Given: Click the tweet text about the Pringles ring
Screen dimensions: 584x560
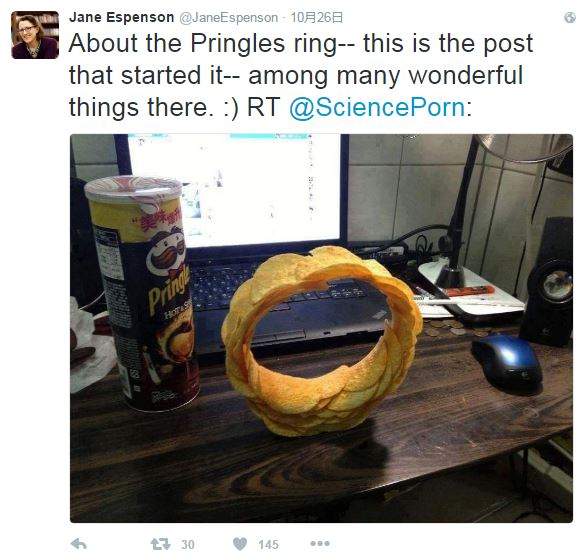Looking at the screenshot, I should (301, 76).
